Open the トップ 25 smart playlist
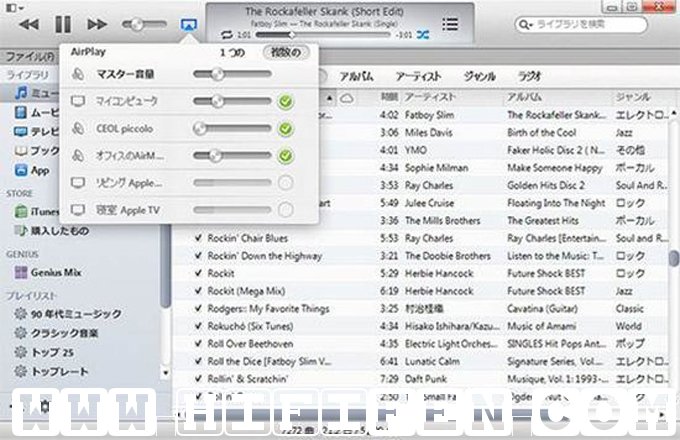The width and height of the screenshot is (680, 440). pos(44,352)
